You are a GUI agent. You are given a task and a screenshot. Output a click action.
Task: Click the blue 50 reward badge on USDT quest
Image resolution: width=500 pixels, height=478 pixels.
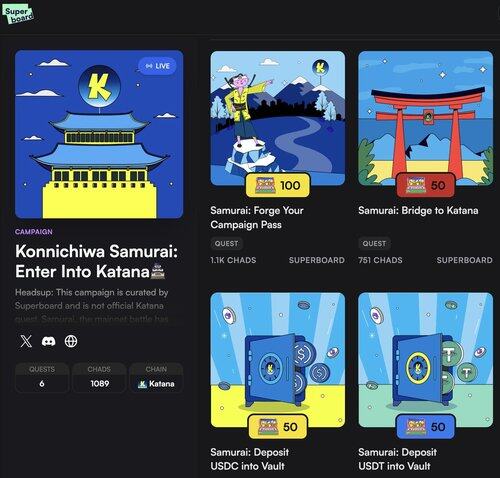pyautogui.click(x=426, y=427)
